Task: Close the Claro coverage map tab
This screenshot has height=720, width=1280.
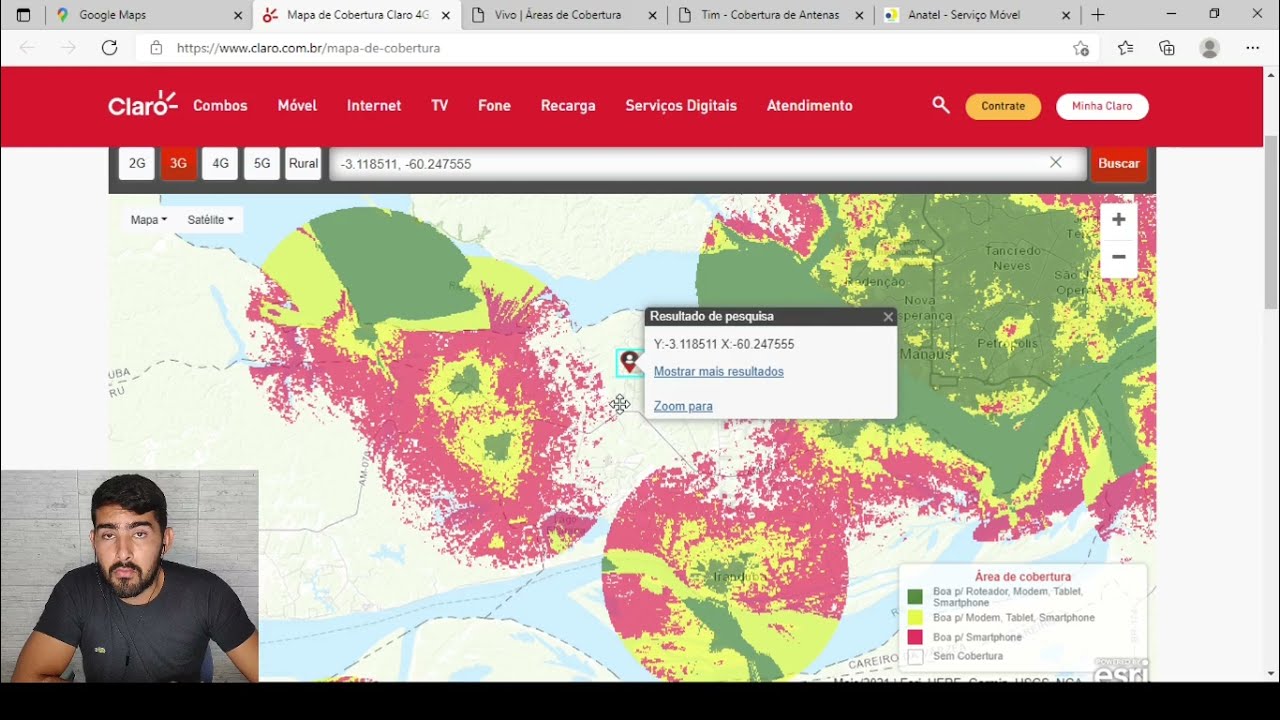Action: (x=445, y=15)
